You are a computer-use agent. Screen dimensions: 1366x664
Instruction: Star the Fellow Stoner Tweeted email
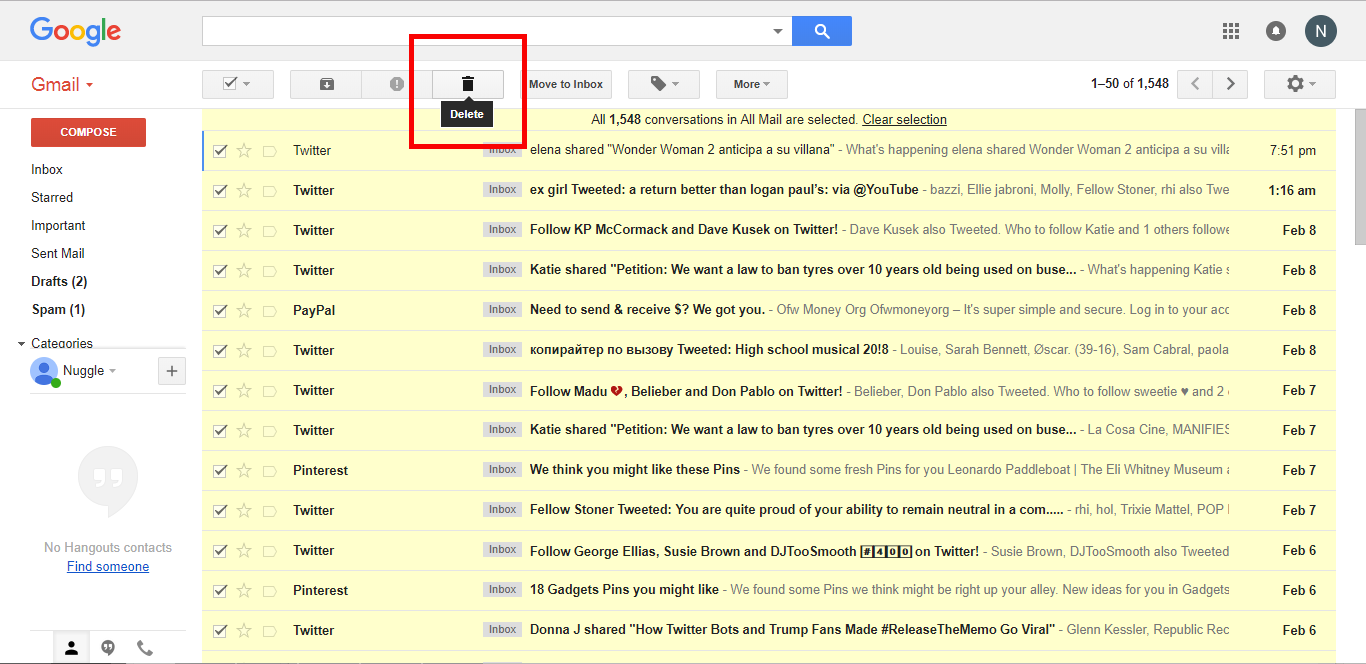pyautogui.click(x=244, y=510)
